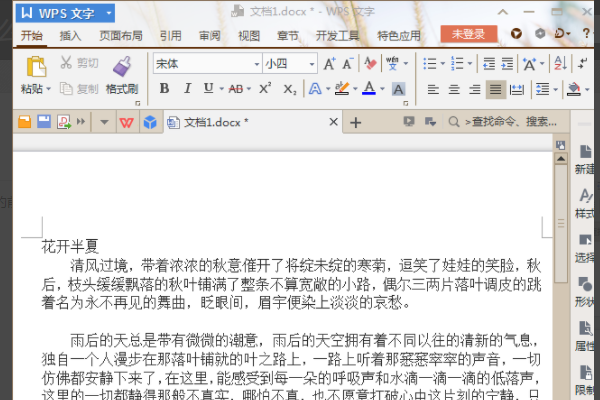Open the 页面布局 ribbon tab
600x400 pixels.
pos(121,36)
